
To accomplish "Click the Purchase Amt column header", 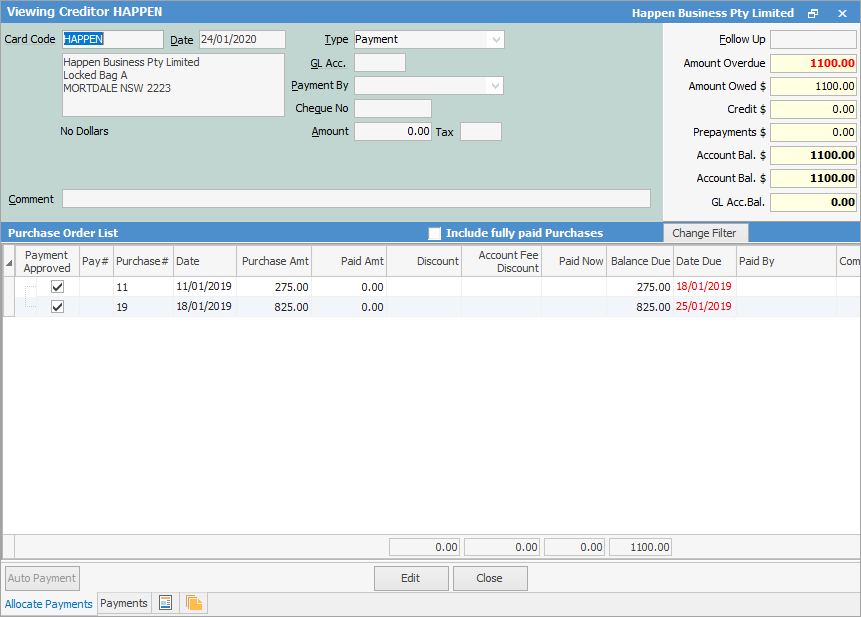I will pyautogui.click(x=274, y=261).
